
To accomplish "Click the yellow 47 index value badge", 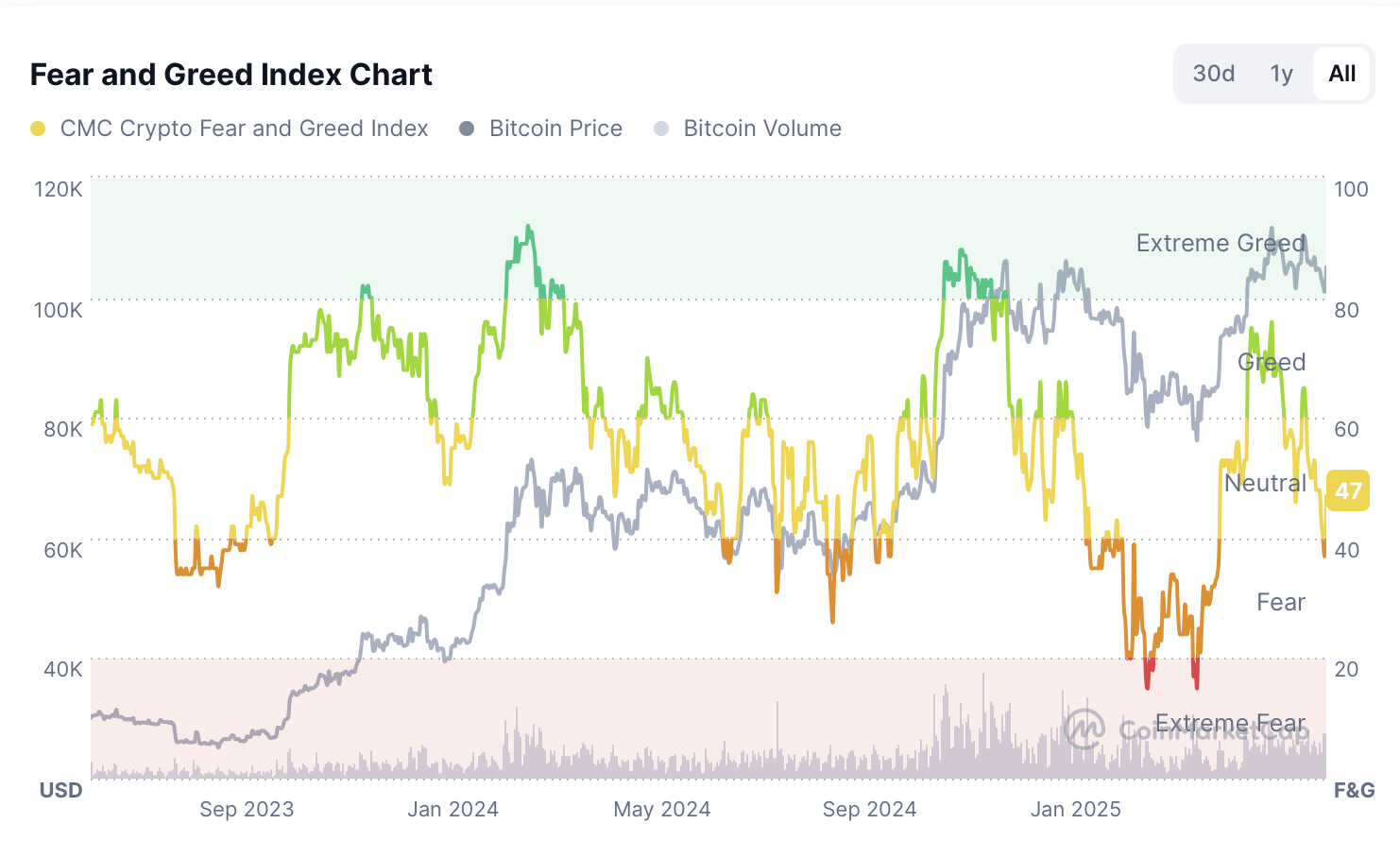I will [x=1348, y=490].
